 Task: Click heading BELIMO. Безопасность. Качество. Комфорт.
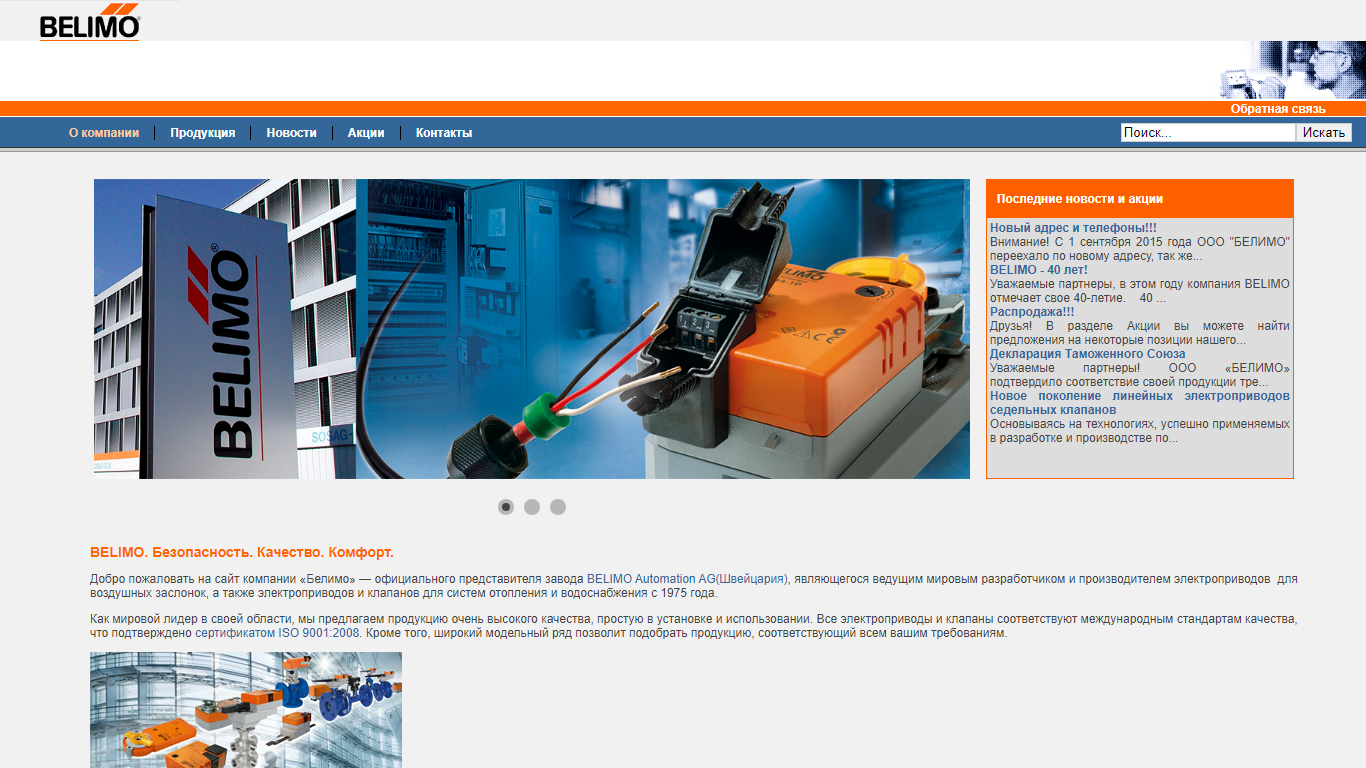(x=242, y=552)
